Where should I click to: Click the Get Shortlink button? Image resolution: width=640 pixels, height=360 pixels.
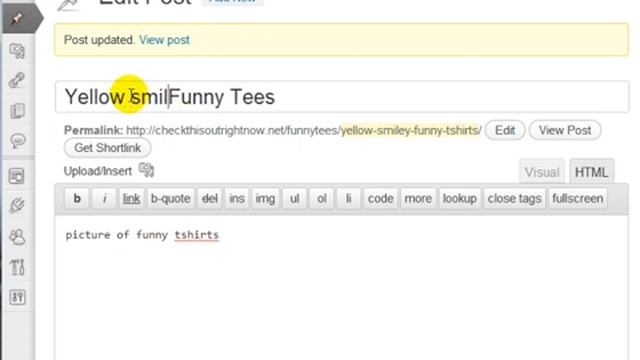pyautogui.click(x=107, y=148)
